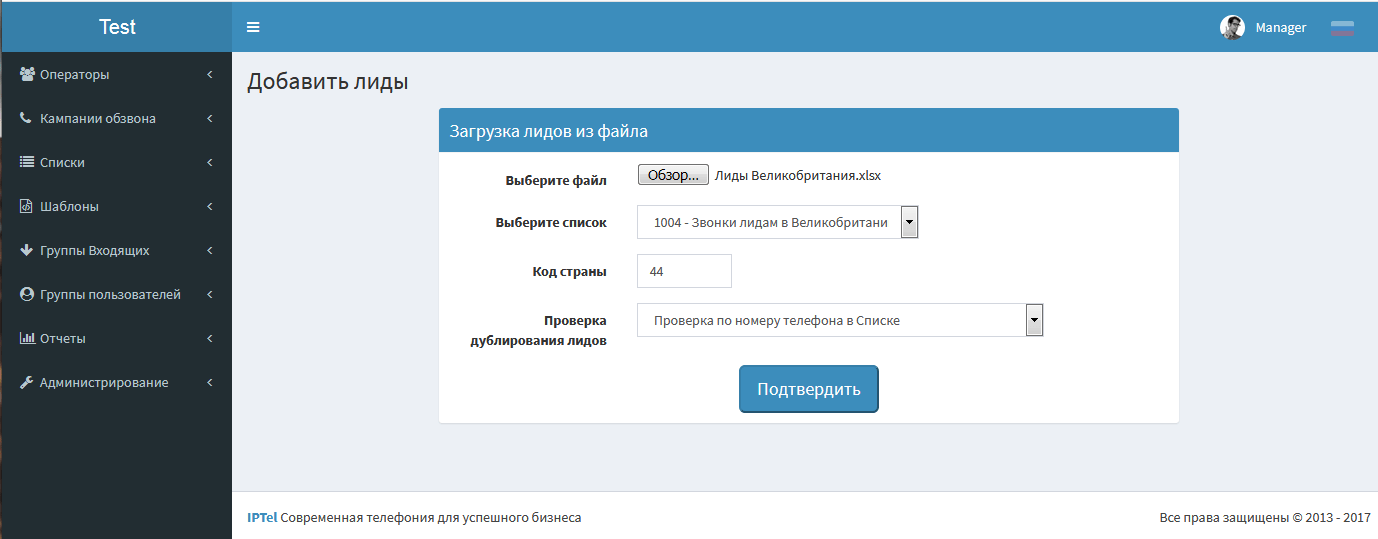The image size is (1378, 539).
Task: Open the Выберите список dropdown
Action: pyautogui.click(x=778, y=222)
